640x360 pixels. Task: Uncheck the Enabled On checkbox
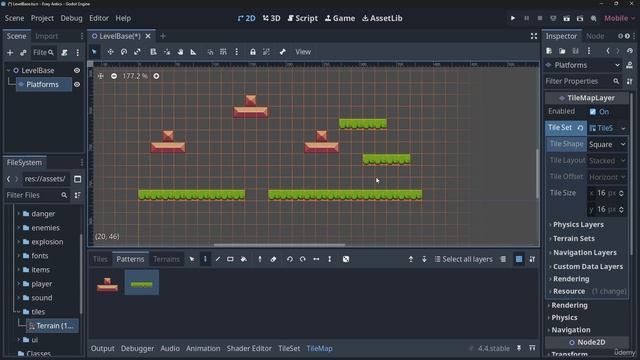(x=593, y=111)
